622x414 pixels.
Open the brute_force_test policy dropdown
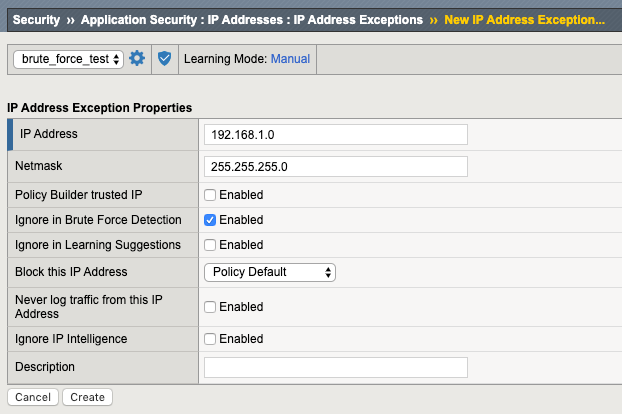[x=69, y=59]
